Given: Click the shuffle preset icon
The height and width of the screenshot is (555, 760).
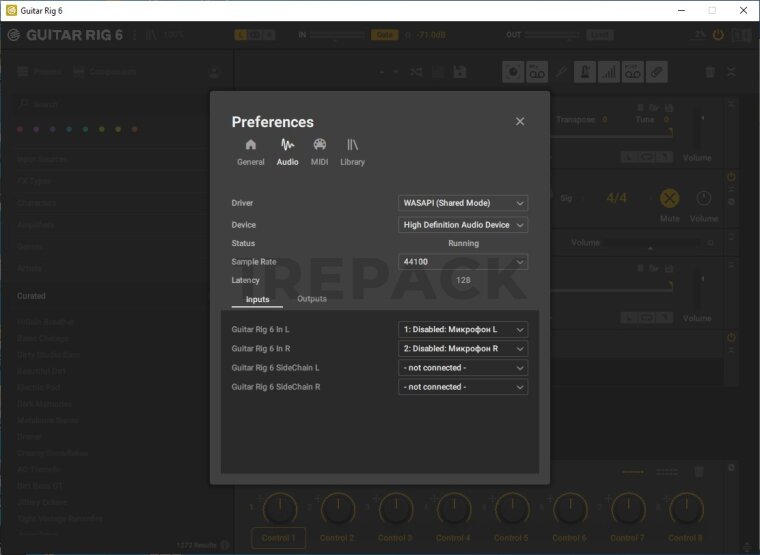Looking at the screenshot, I should 416,72.
